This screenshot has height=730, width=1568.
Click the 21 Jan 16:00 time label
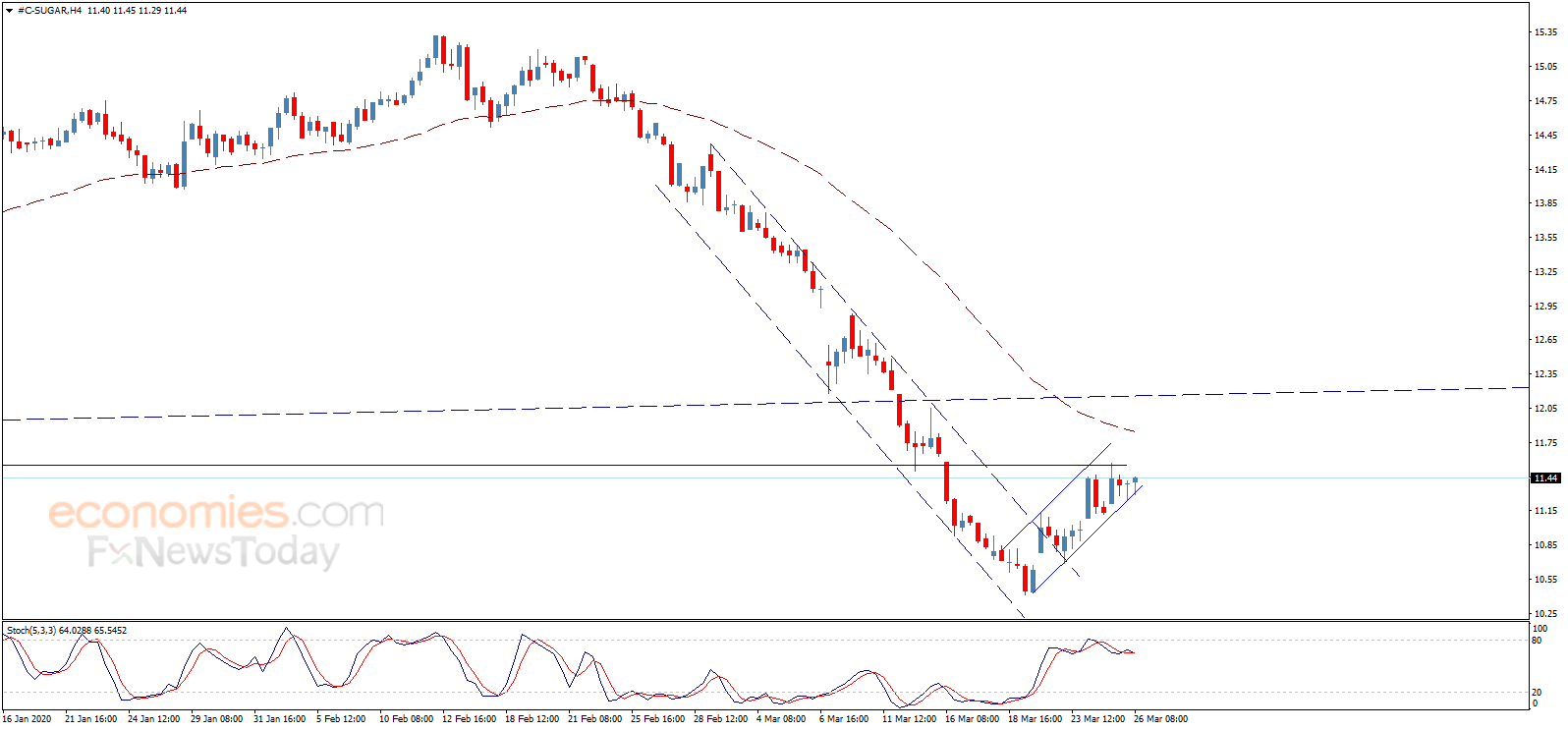pos(90,719)
